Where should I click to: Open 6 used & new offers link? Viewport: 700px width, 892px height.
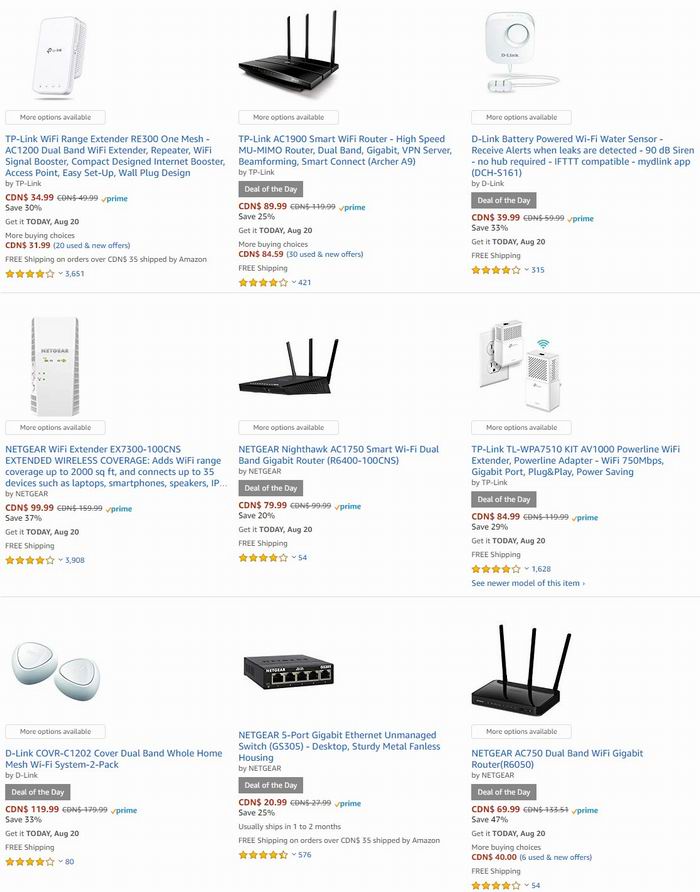[555, 857]
